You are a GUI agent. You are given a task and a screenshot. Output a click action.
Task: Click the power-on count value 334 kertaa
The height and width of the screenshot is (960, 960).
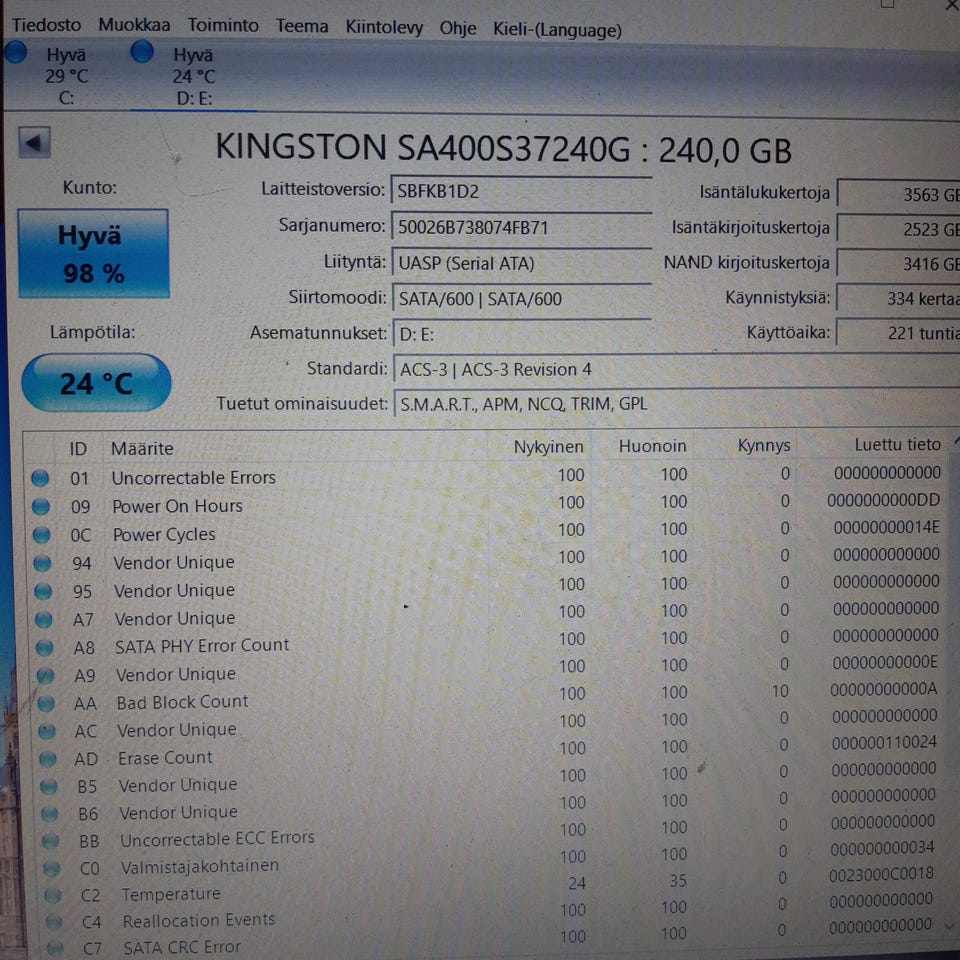pyautogui.click(x=898, y=298)
